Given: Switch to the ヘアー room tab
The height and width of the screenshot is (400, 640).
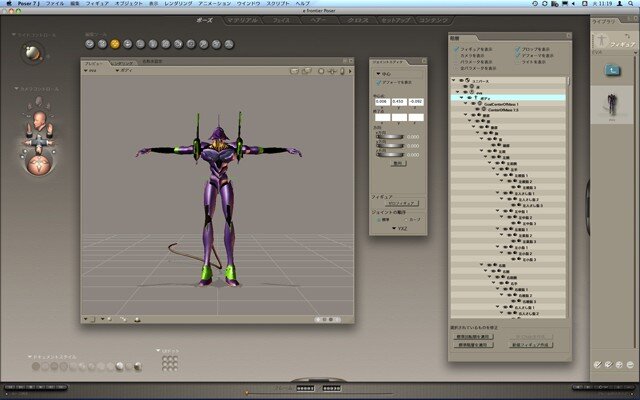Looking at the screenshot, I should pos(319,20).
